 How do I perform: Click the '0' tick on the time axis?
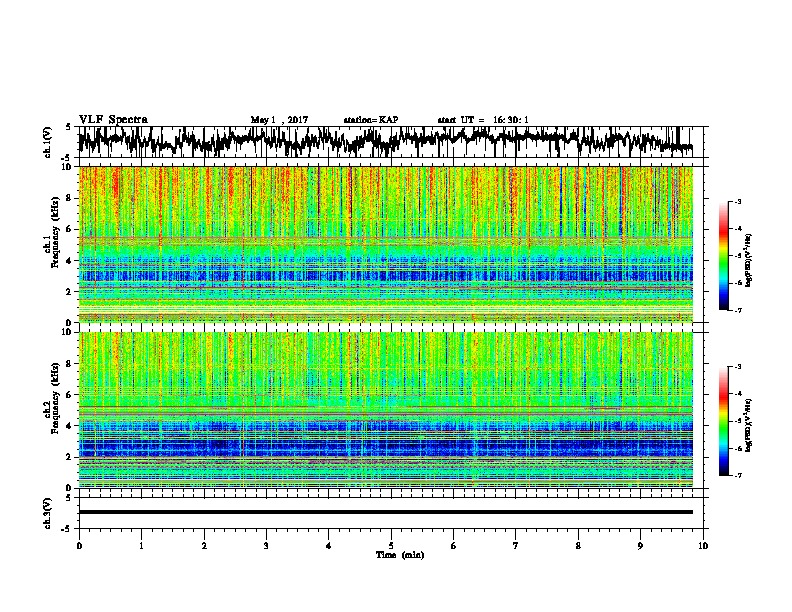coord(79,546)
